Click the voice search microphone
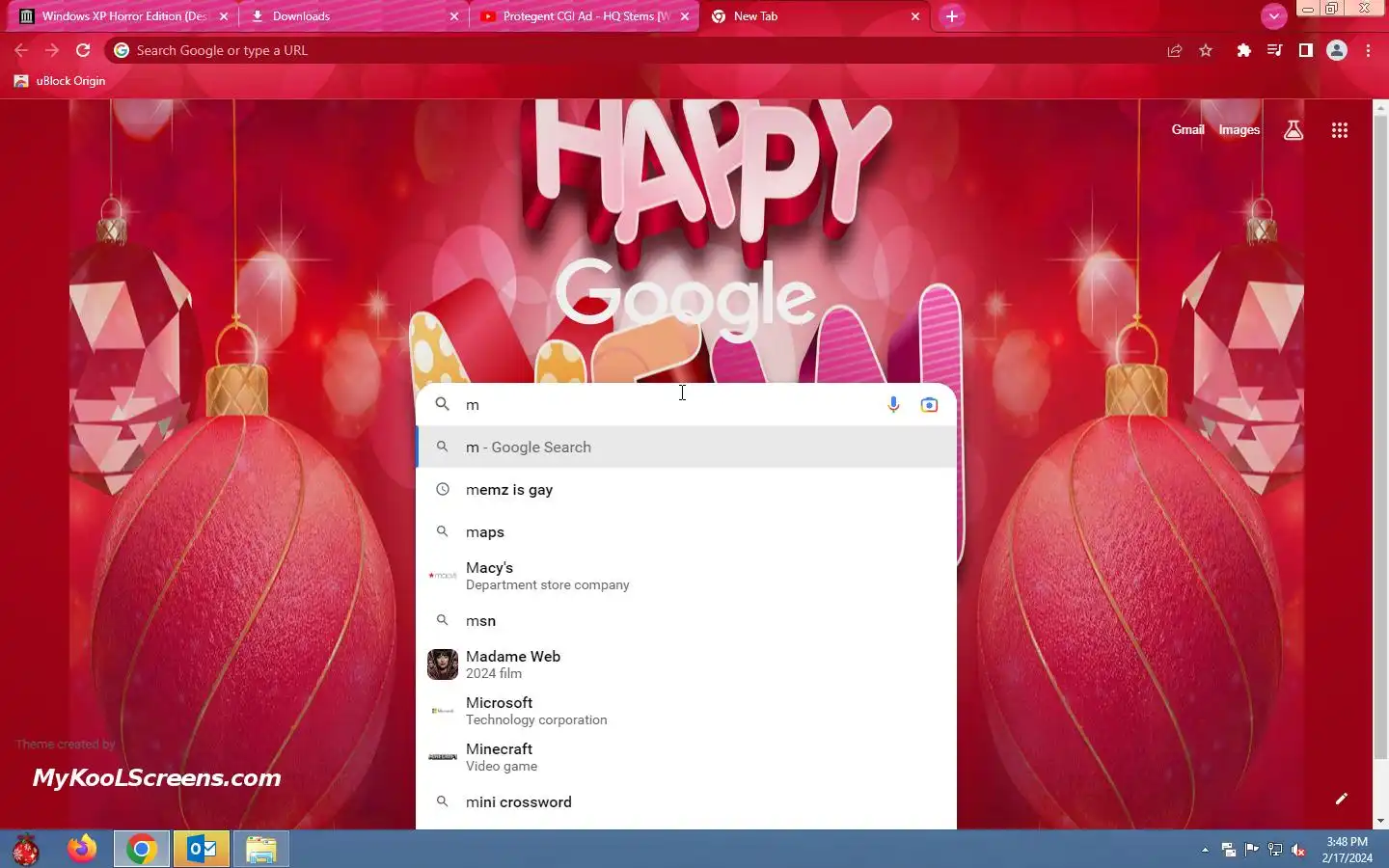This screenshot has height=868, width=1389. 893,405
